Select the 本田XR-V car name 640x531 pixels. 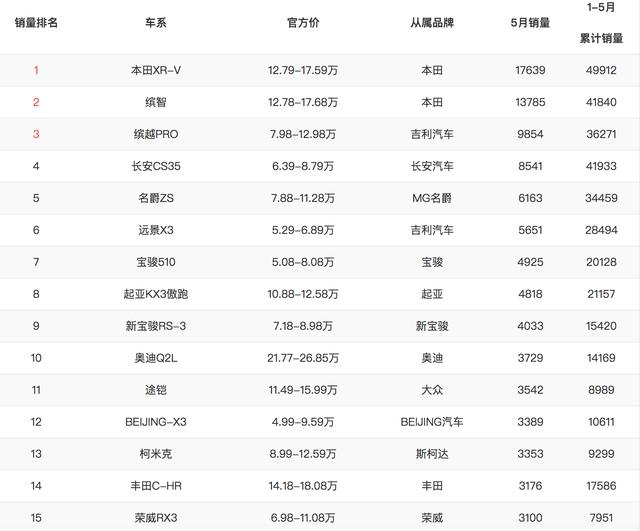pos(156,70)
